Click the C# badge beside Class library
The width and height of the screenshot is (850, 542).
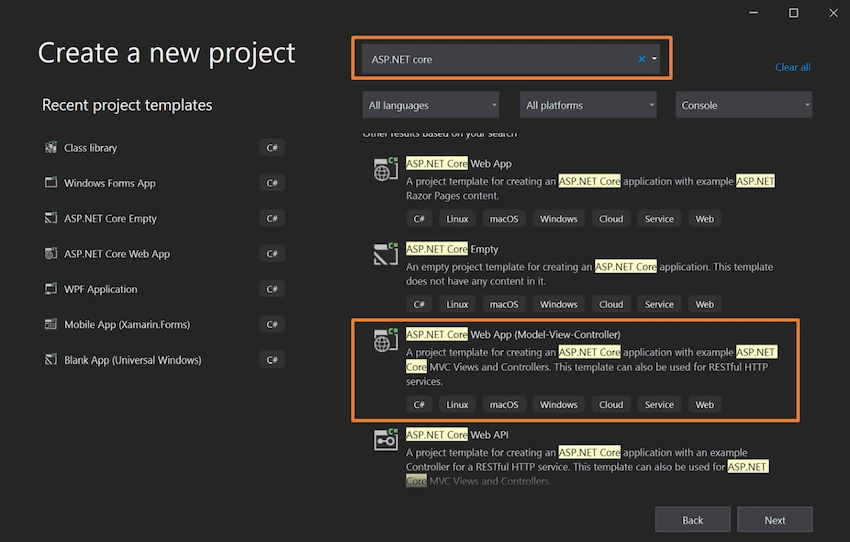click(x=272, y=147)
